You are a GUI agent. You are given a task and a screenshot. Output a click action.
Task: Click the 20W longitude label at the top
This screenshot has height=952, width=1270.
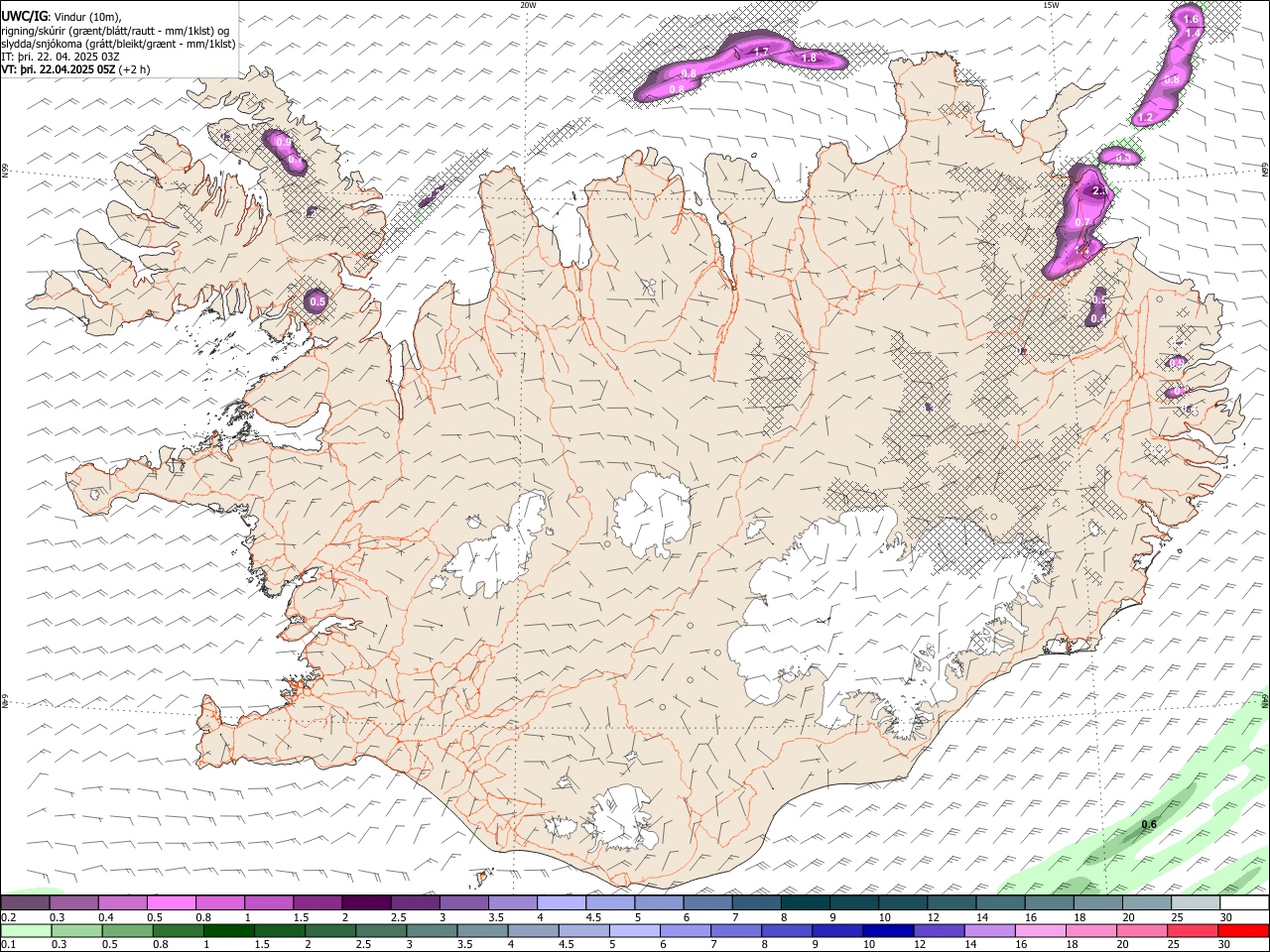tap(528, 5)
